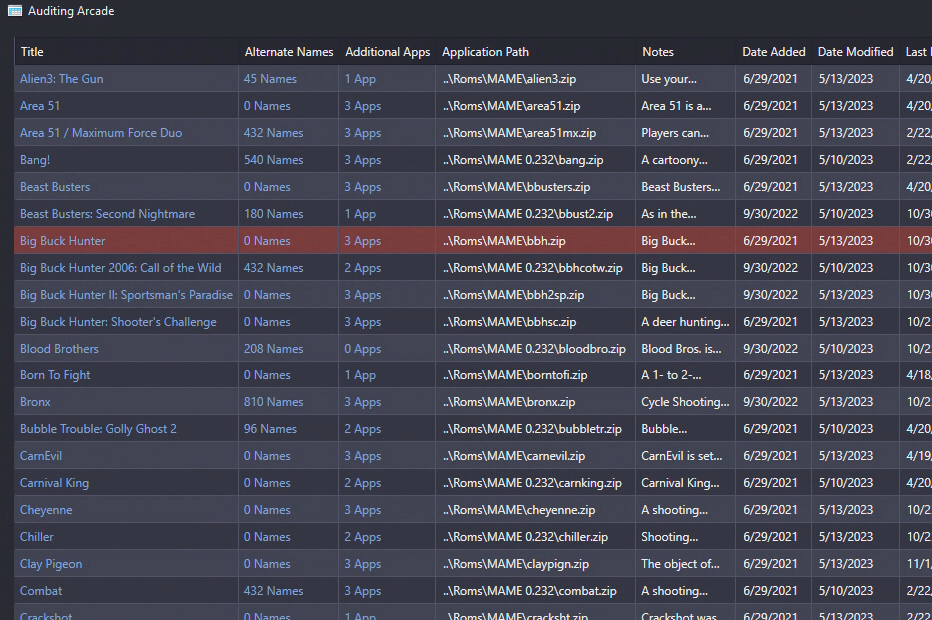Select the bloodbro.zip application path
This screenshot has width=932, height=620.
(x=534, y=349)
